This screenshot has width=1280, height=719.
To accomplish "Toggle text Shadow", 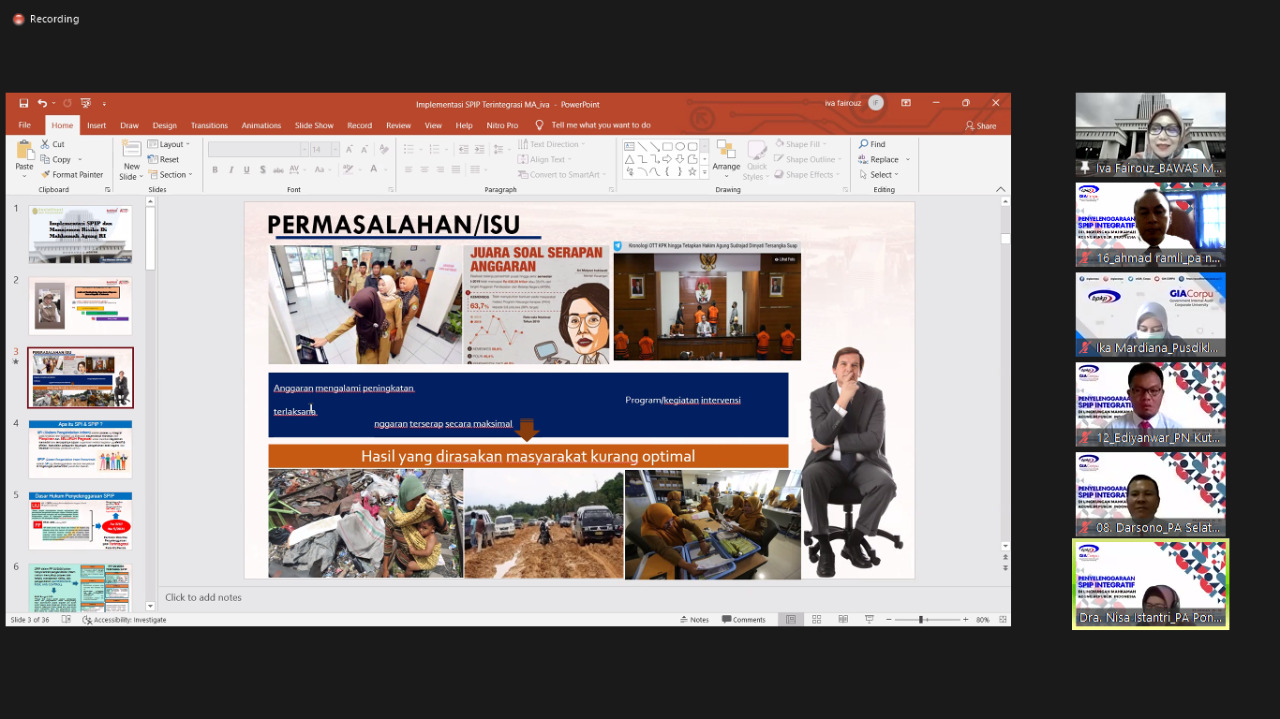I will pyautogui.click(x=263, y=170).
